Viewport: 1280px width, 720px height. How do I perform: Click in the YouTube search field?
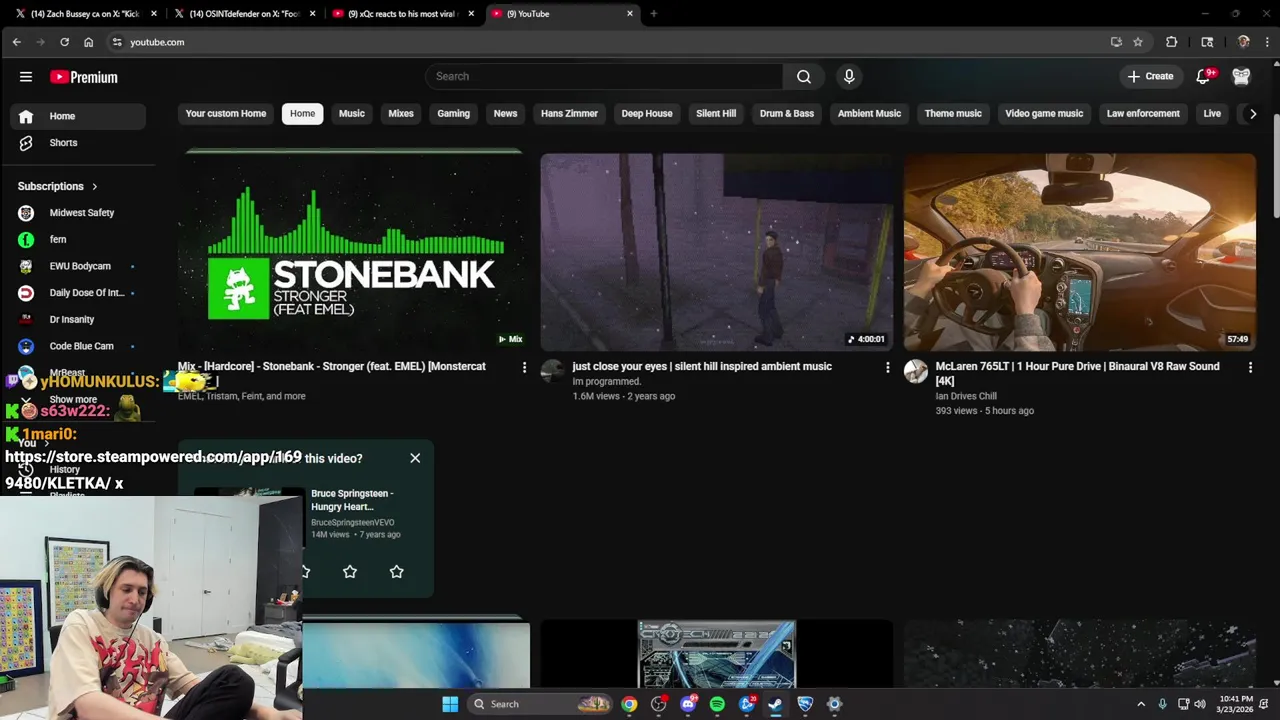(x=604, y=77)
